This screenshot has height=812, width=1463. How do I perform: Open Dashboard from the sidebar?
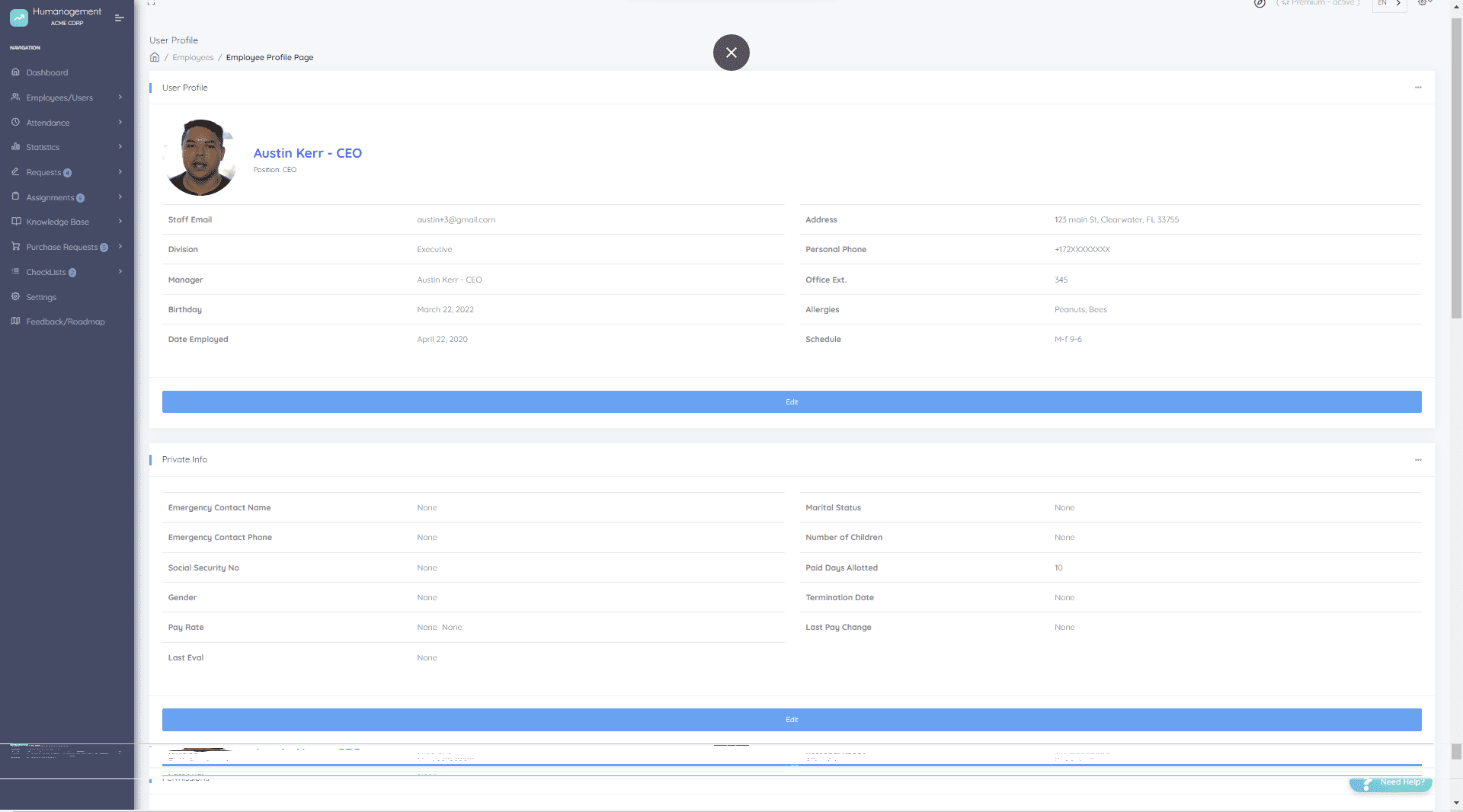pyautogui.click(x=46, y=72)
